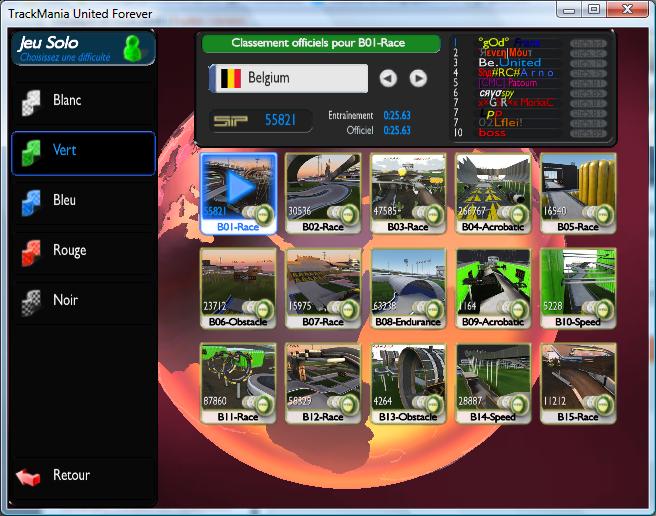
Task: Pick the red flag Rouge icon
Action: click(x=33, y=251)
